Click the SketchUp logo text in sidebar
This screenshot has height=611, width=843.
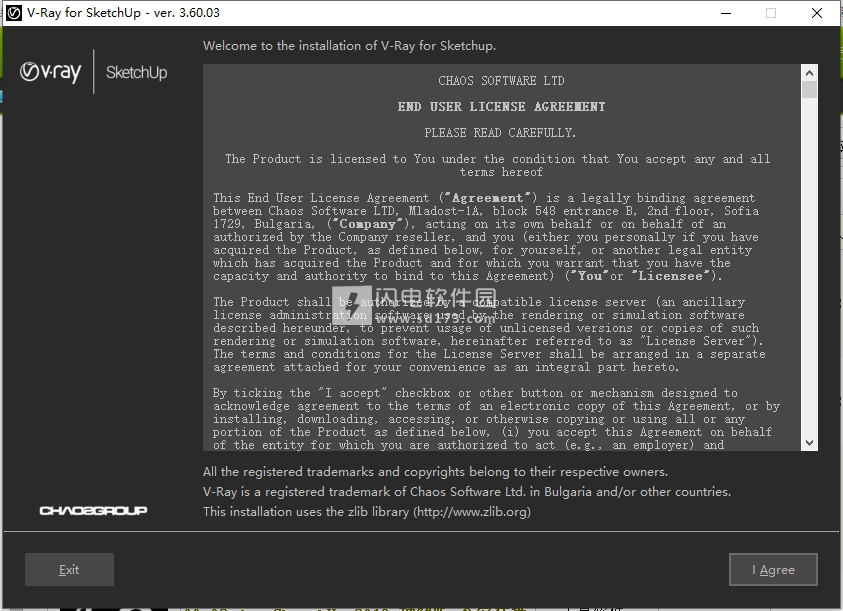point(137,72)
